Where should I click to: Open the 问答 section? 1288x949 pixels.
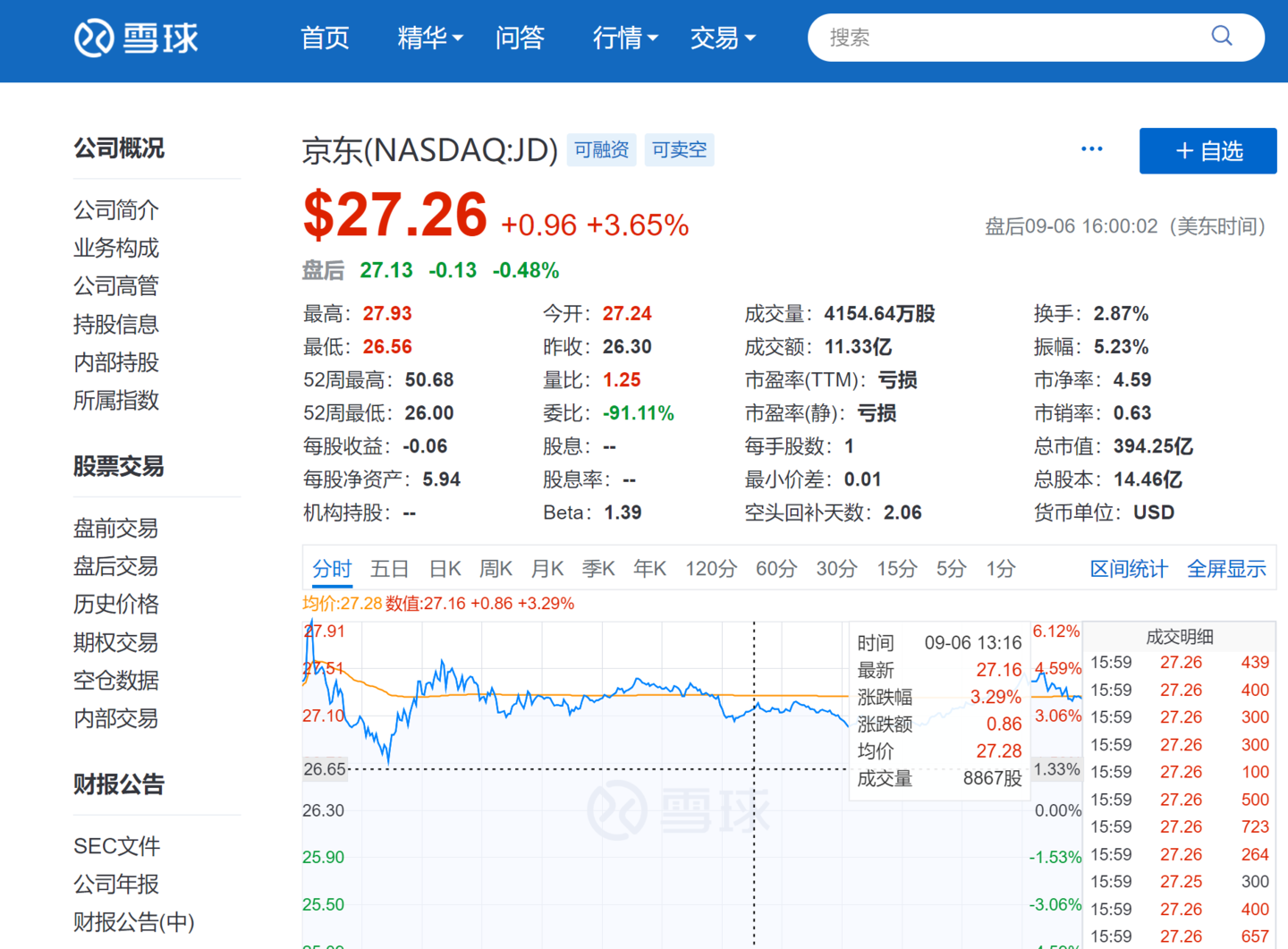click(520, 38)
